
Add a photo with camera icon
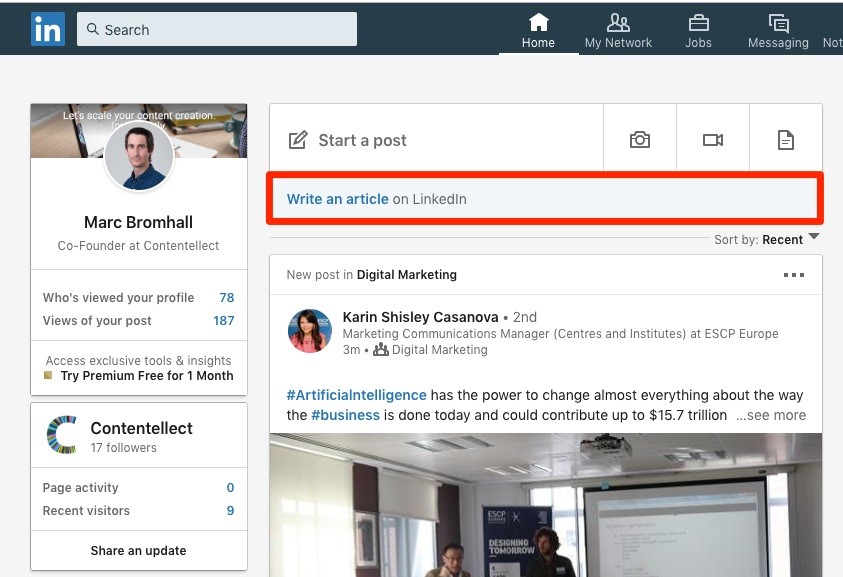640,140
